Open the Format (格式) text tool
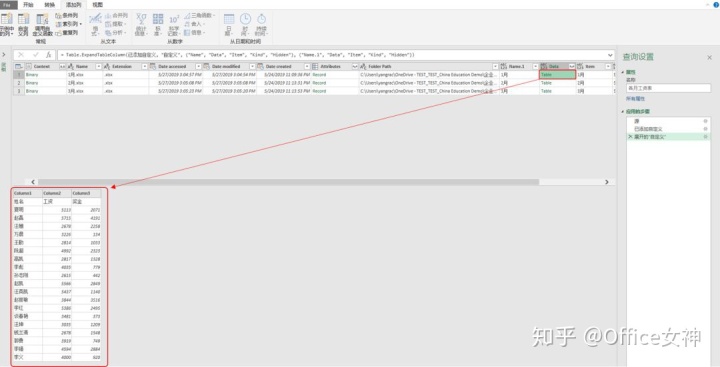Image resolution: width=720 pixels, height=367 pixels. tap(95, 24)
